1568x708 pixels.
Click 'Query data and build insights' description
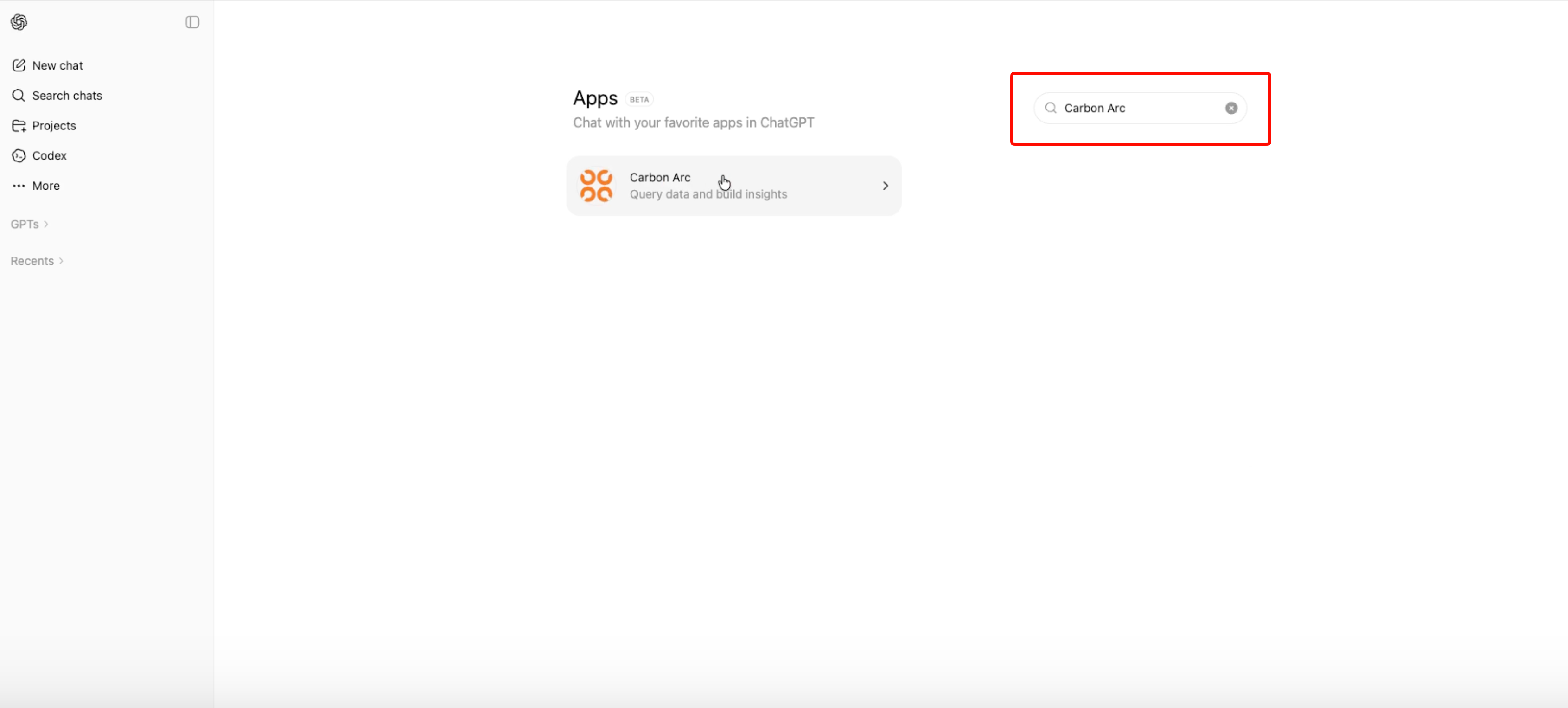tap(708, 194)
